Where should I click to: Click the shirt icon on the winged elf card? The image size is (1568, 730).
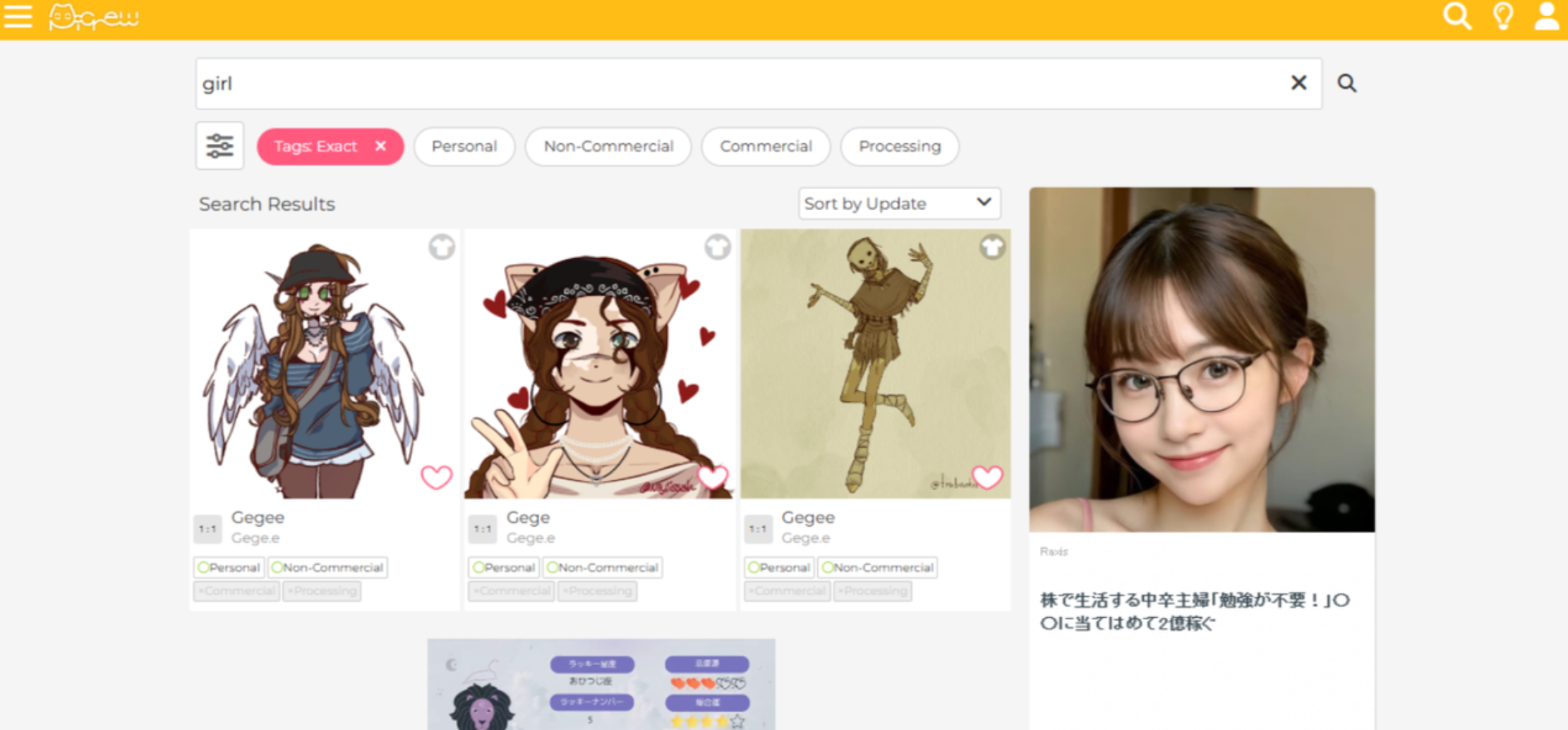(x=442, y=247)
